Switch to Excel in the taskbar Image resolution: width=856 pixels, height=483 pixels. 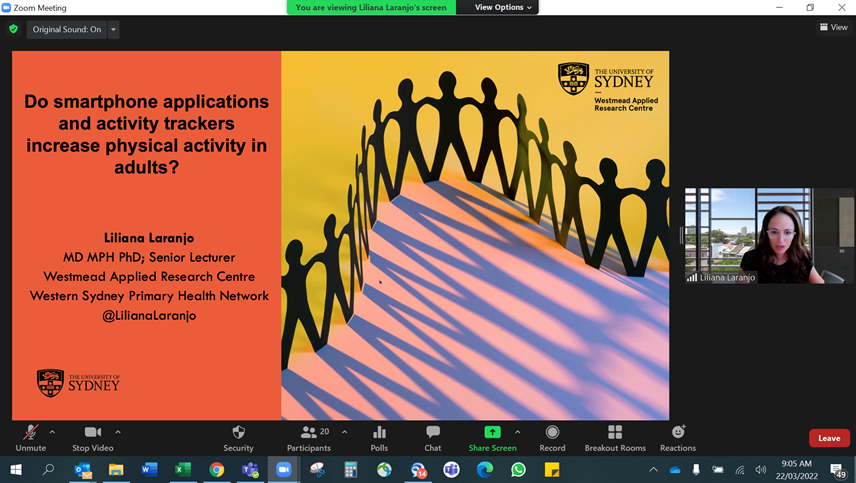[183, 469]
